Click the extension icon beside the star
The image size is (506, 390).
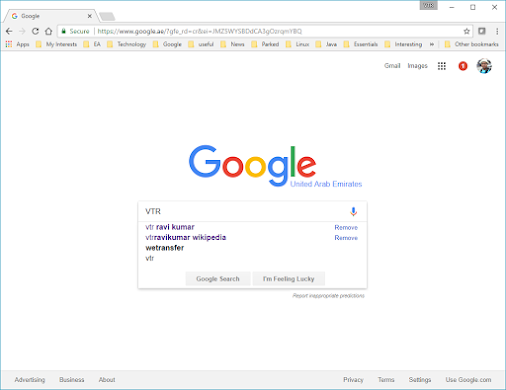coord(482,31)
